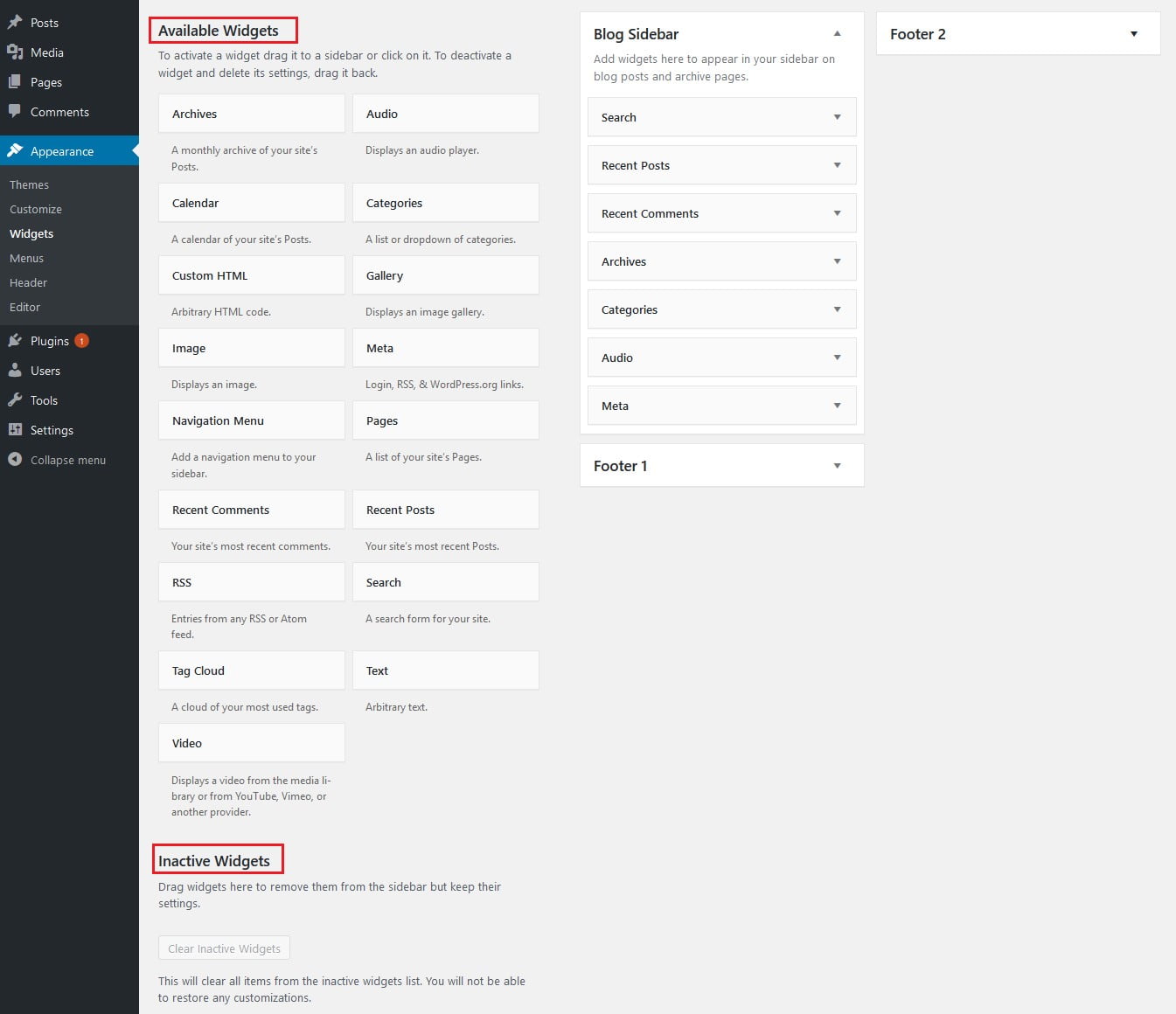1176x1014 pixels.
Task: Select the Pages available widget
Action: coord(446,420)
